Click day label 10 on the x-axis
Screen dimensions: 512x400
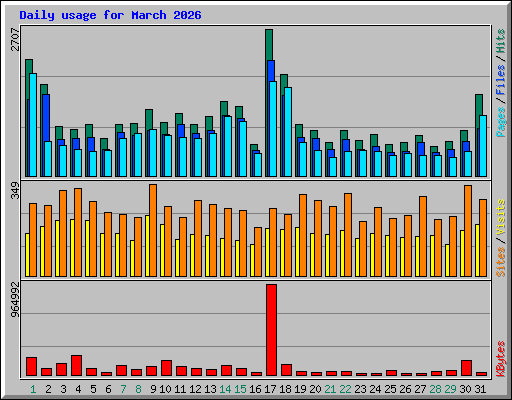pos(165,389)
